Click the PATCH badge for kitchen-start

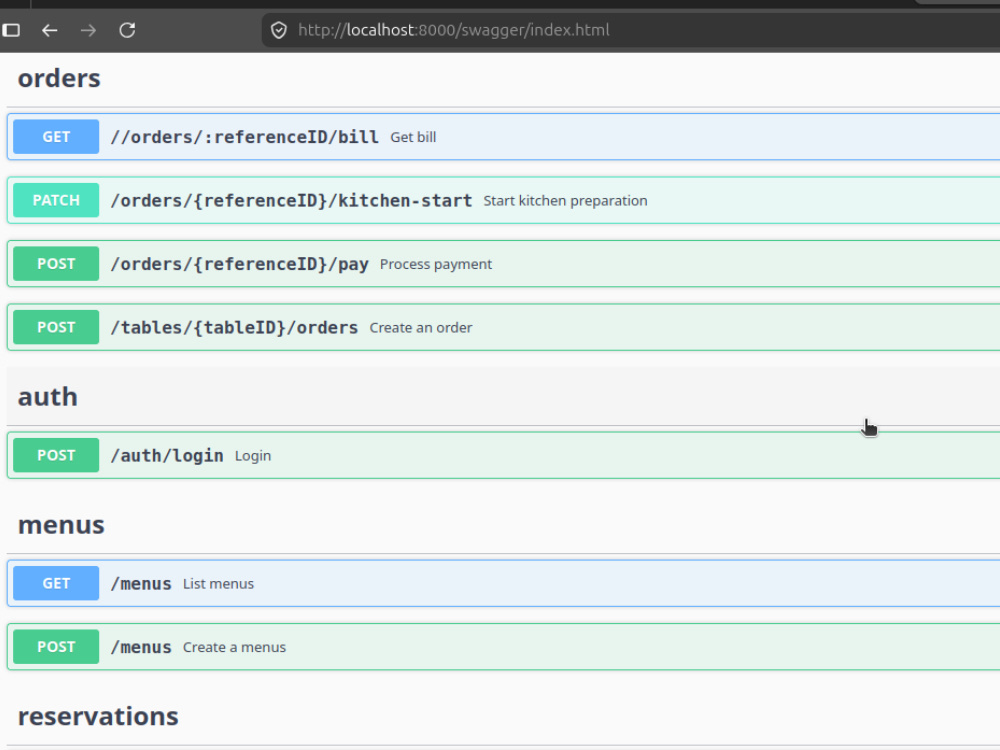coord(56,200)
